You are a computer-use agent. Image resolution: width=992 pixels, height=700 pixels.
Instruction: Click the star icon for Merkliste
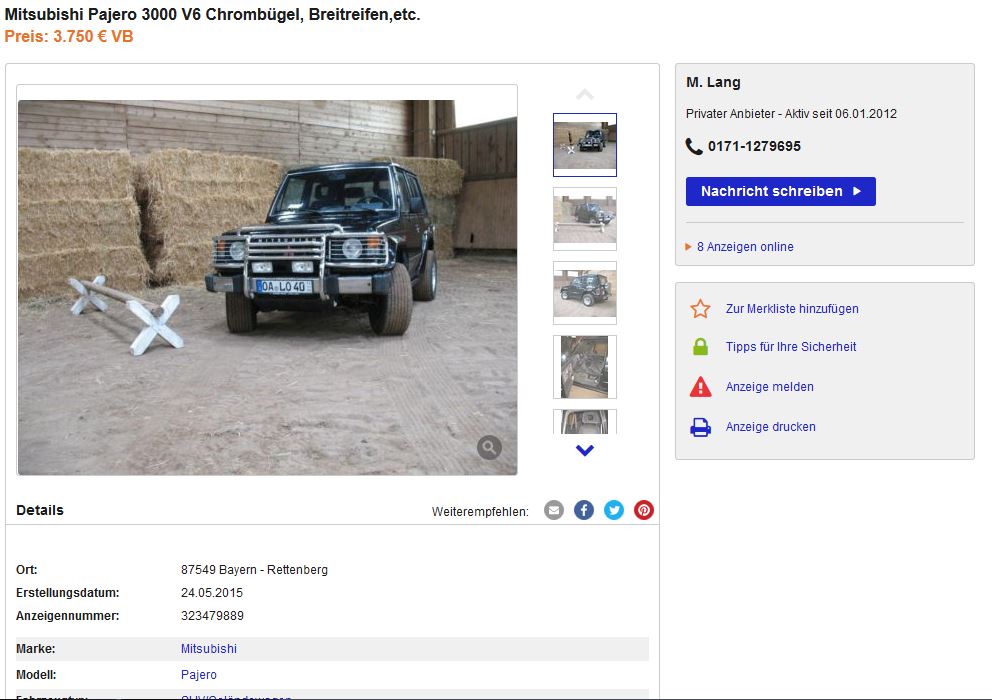[x=700, y=309]
